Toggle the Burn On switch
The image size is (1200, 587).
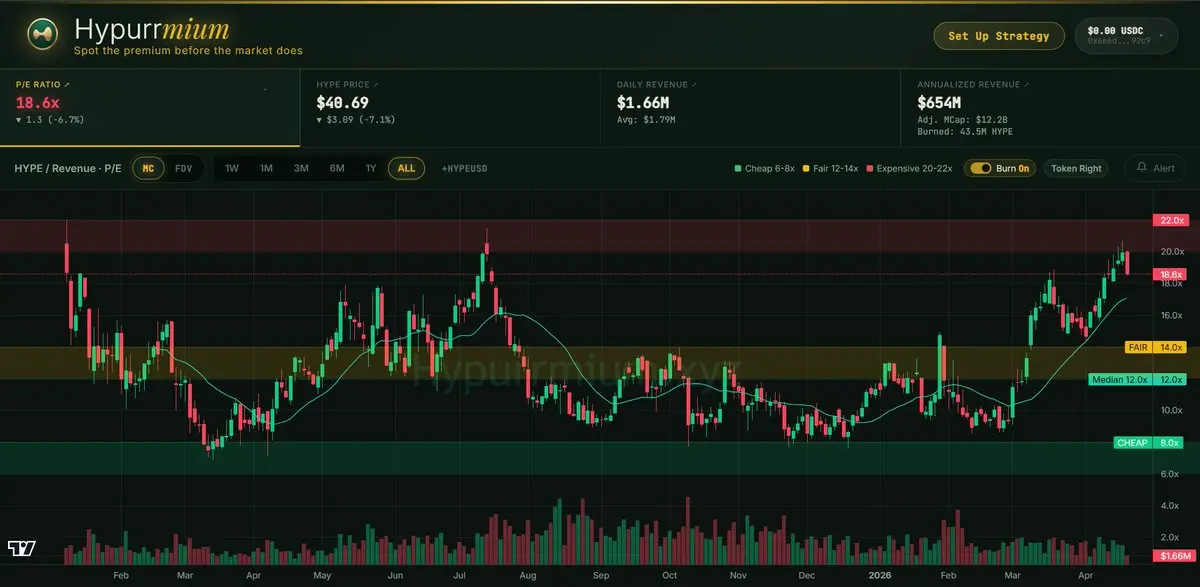980,169
